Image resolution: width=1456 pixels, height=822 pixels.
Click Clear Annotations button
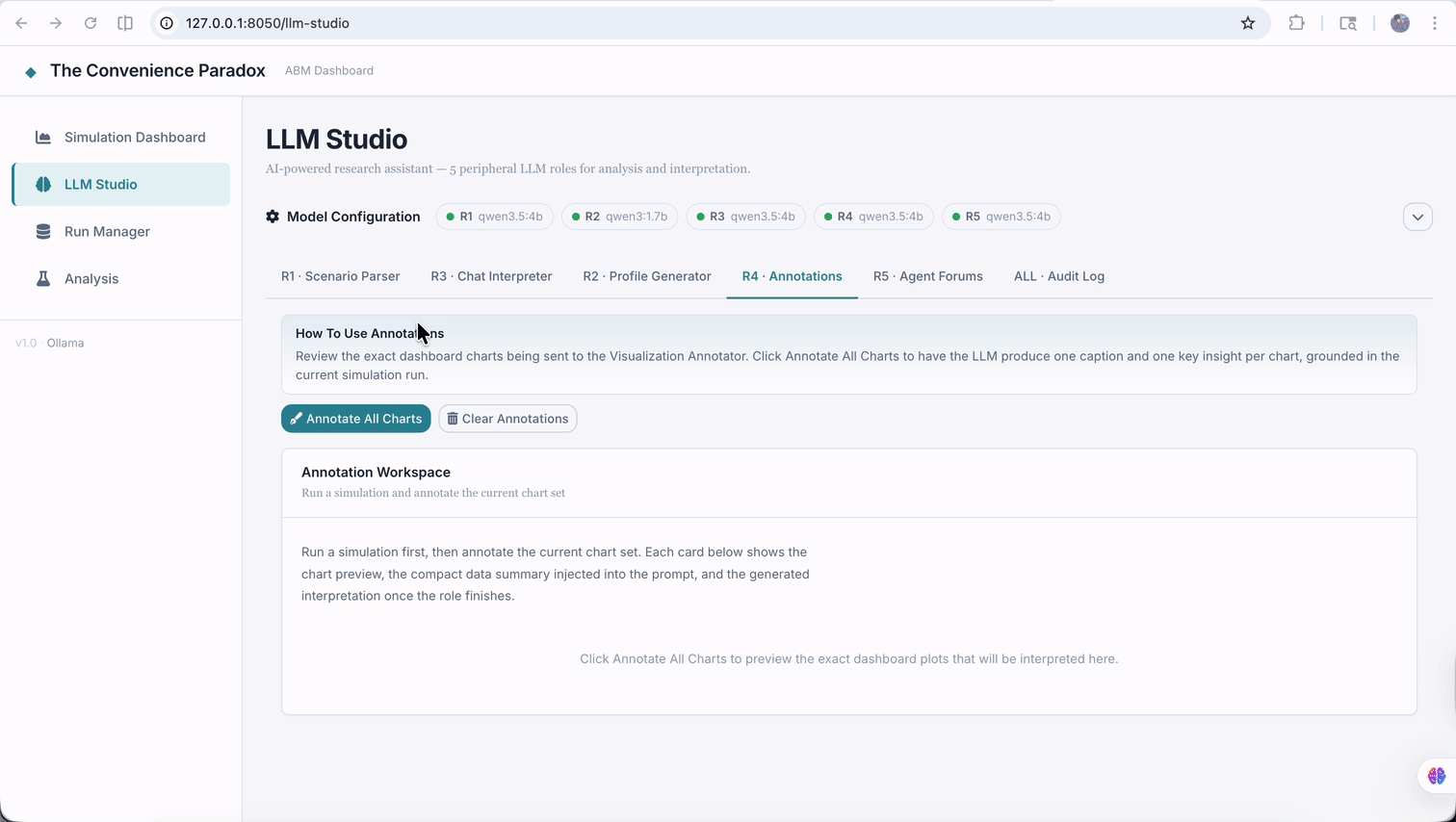(507, 419)
